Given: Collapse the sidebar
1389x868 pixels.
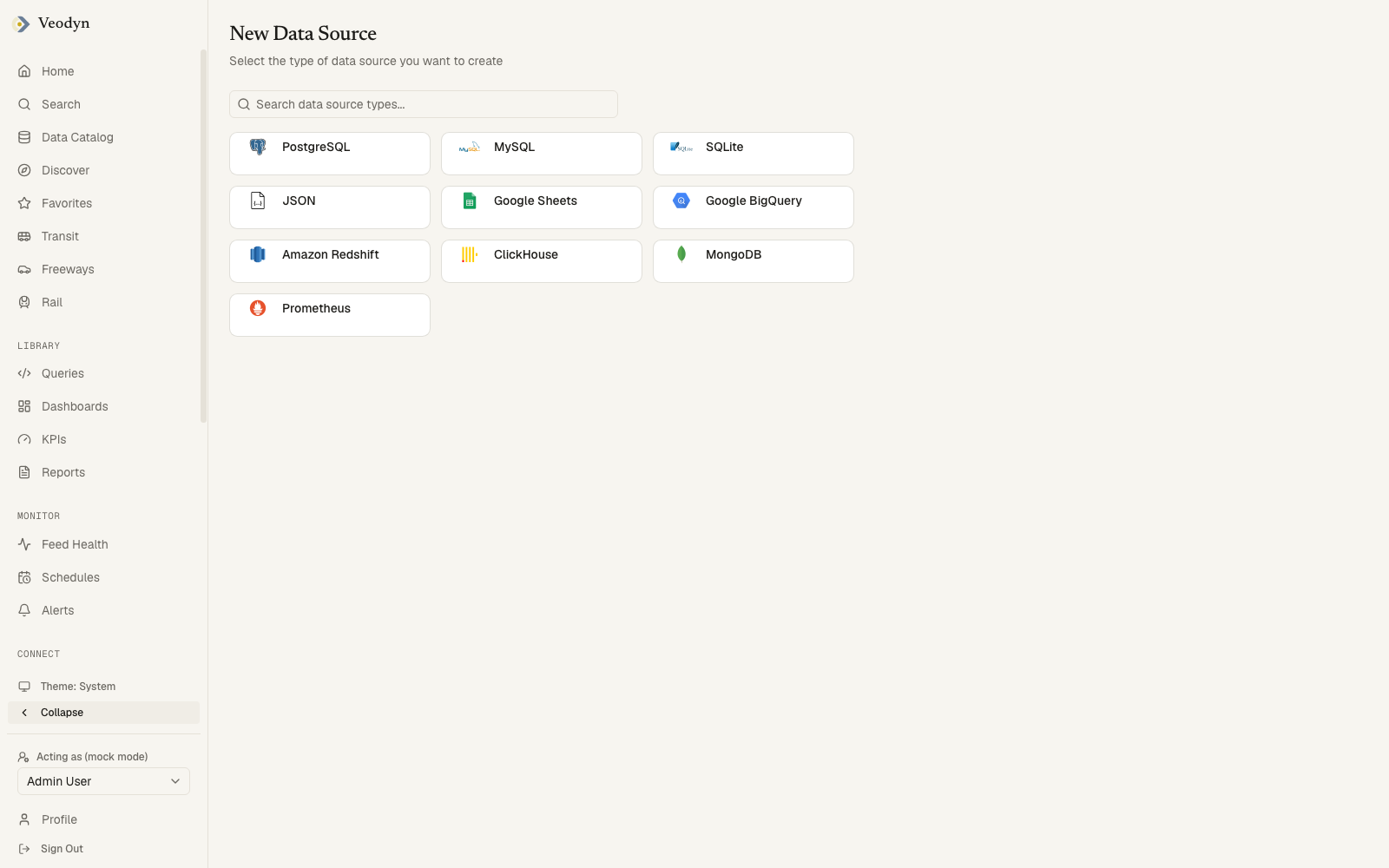Looking at the screenshot, I should (x=103, y=713).
